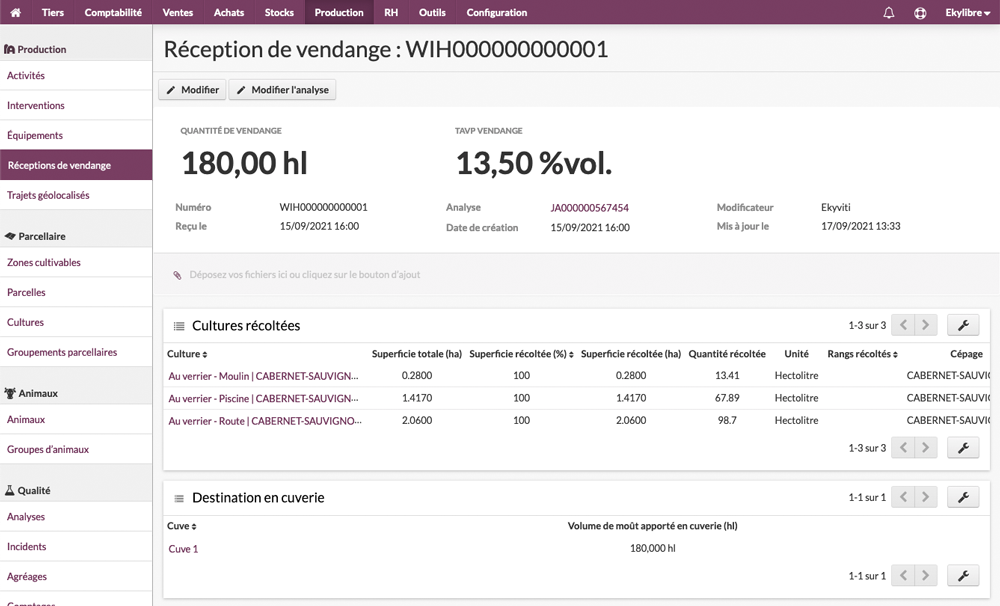Open Parcelles in sidebar
This screenshot has height=606, width=1000.
[x=76, y=292]
